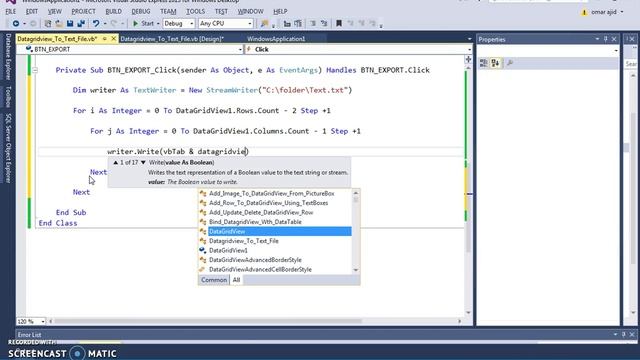
Task: Open the Any CPU platform dropdown
Action: pyautogui.click(x=226, y=24)
